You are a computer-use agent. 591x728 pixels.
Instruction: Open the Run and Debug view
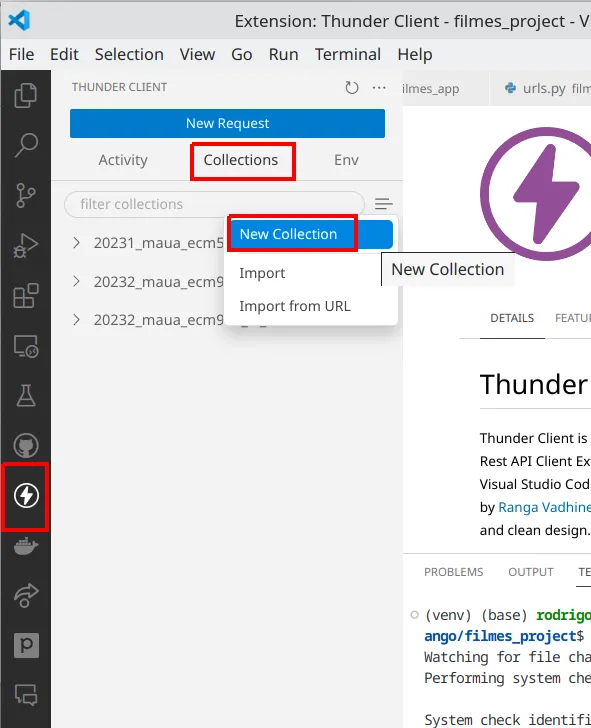click(26, 246)
